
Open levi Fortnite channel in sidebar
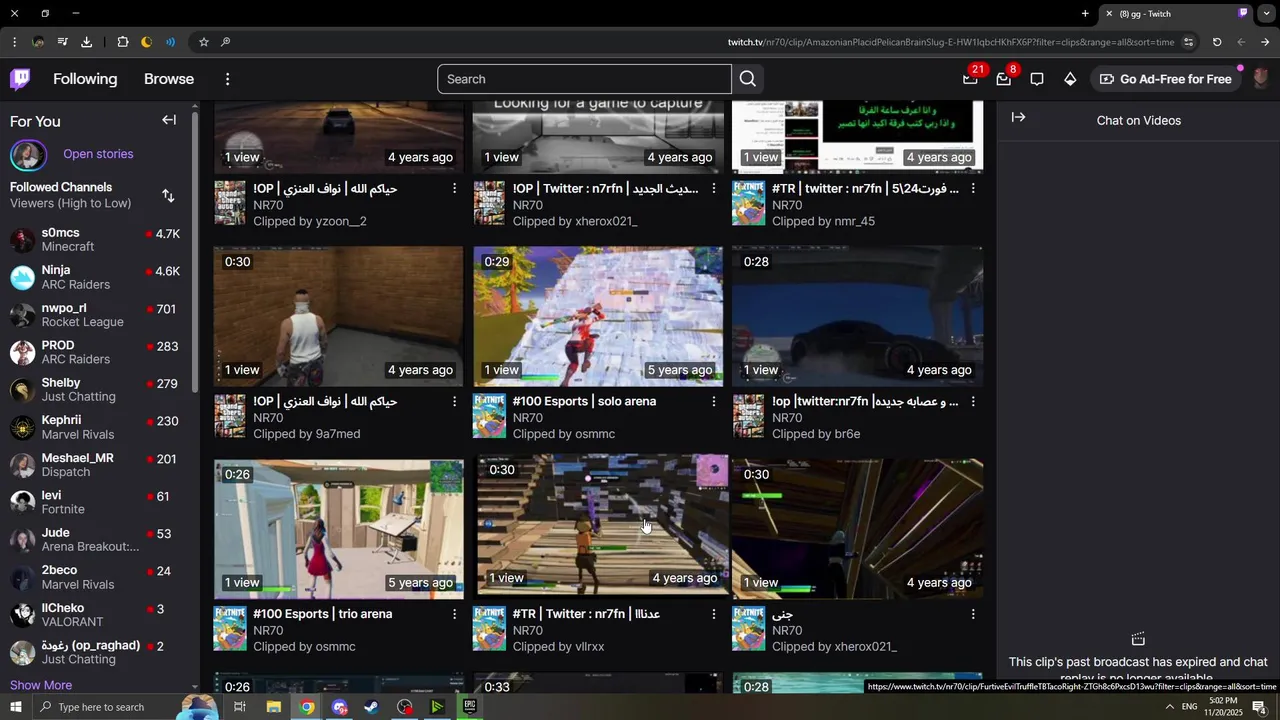(x=95, y=502)
